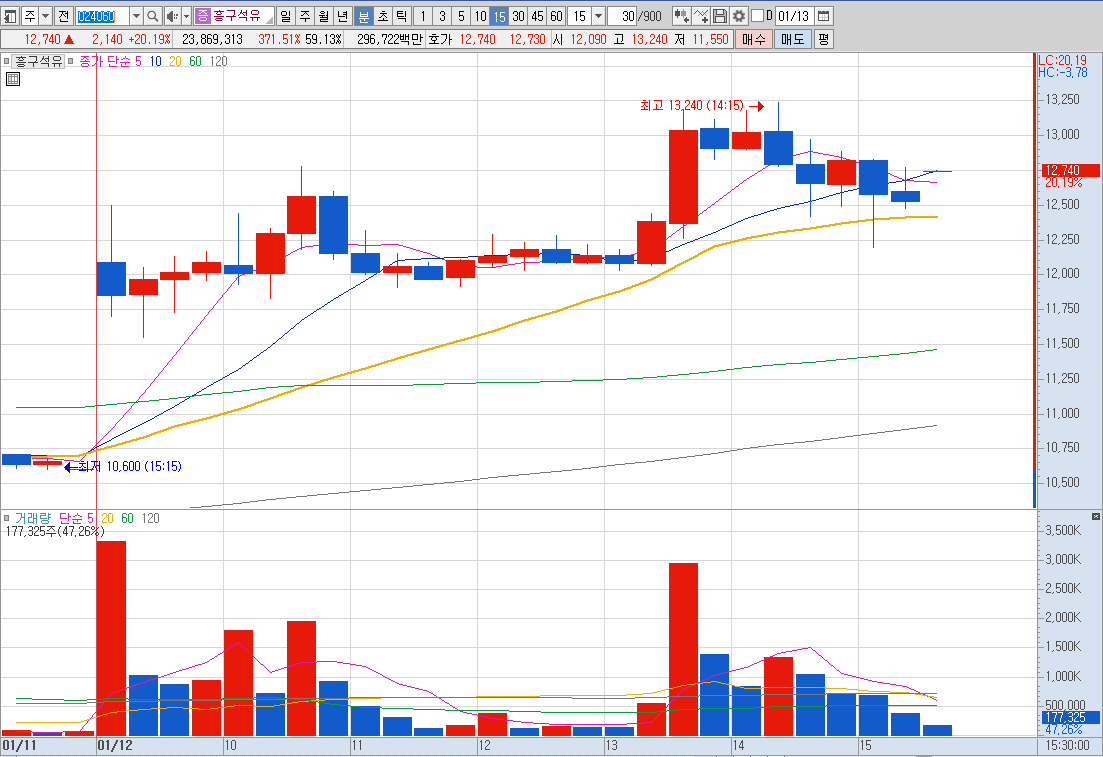Click the 매수 buy button
Image resolution: width=1103 pixels, height=757 pixels.
click(x=753, y=39)
